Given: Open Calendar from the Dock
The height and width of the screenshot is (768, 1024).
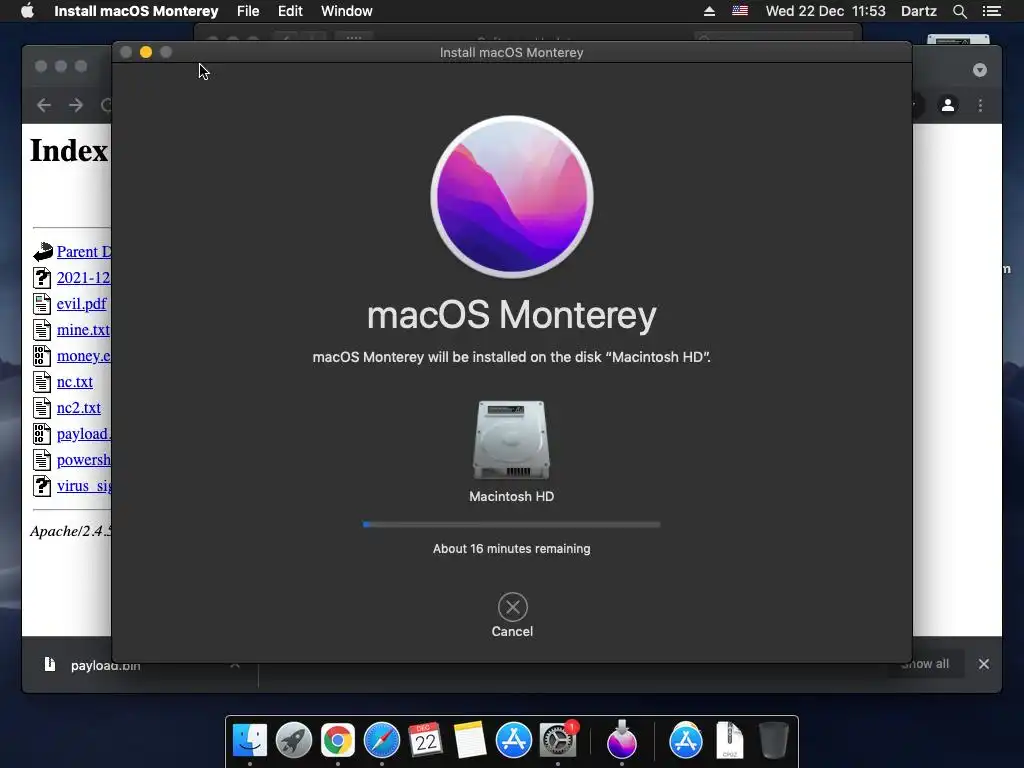Looking at the screenshot, I should (425, 741).
